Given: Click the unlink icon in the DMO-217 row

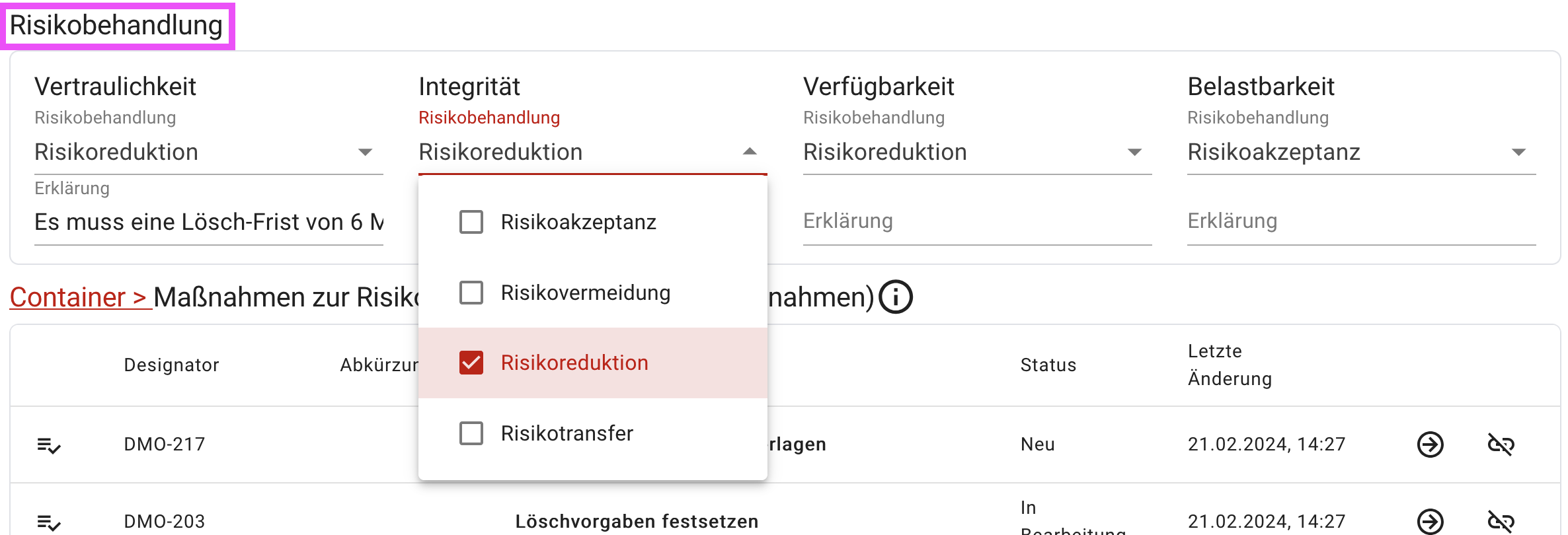Looking at the screenshot, I should (1501, 445).
